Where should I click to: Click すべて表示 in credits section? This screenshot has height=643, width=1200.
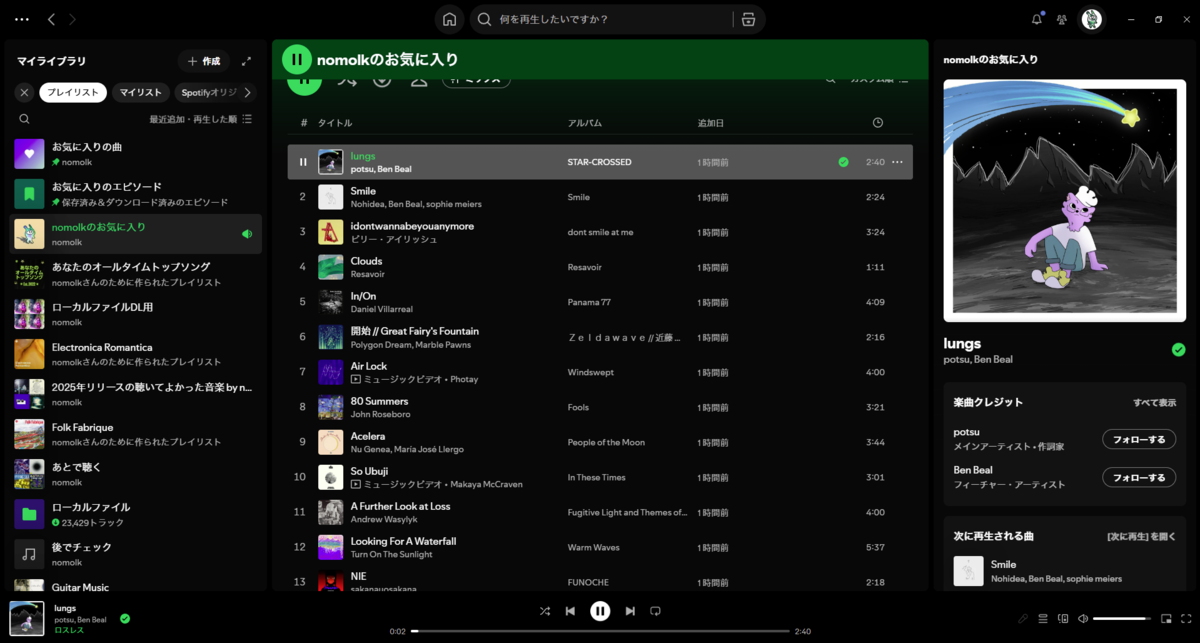click(1154, 402)
